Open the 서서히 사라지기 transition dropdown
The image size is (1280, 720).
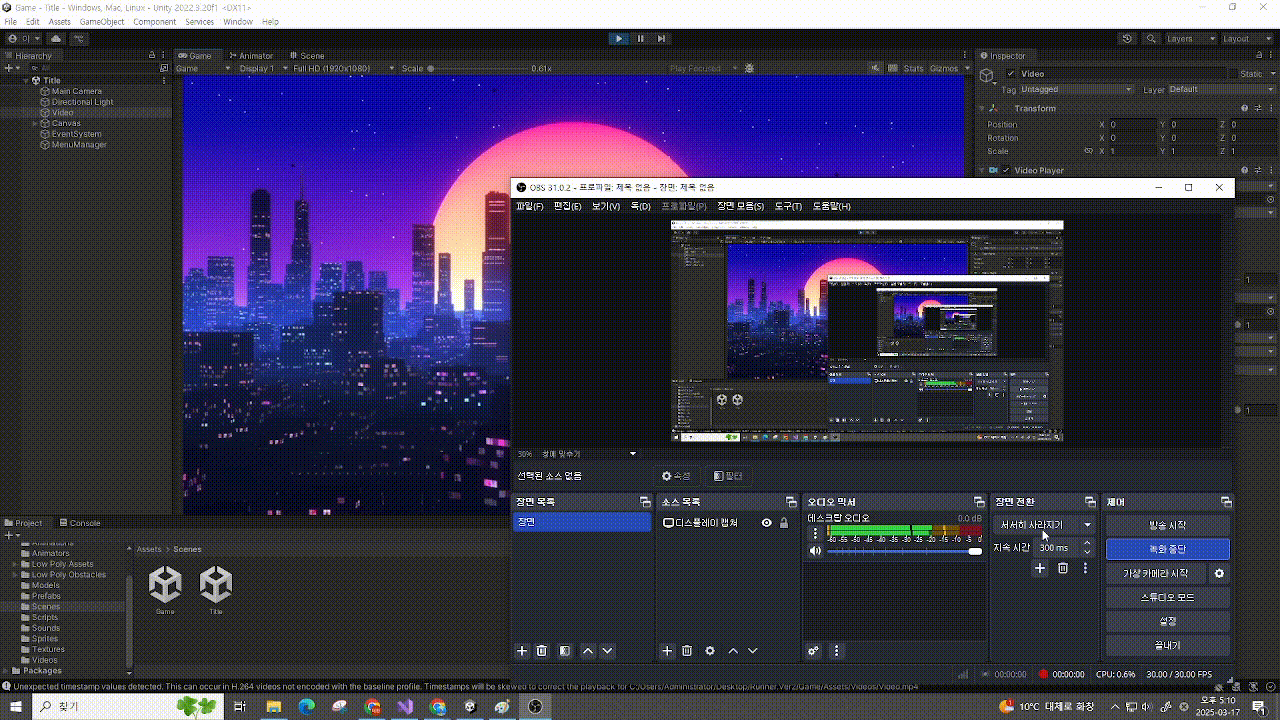click(1045, 525)
